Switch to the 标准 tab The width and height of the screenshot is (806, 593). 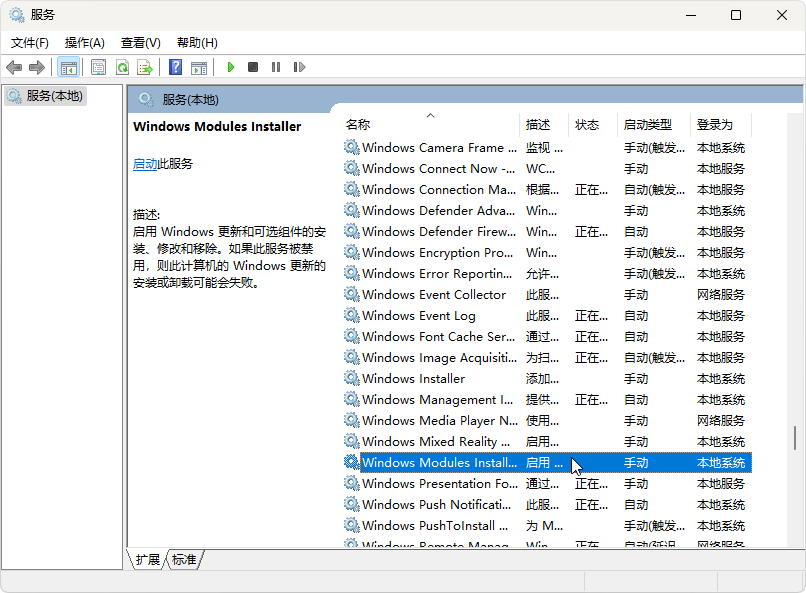pyautogui.click(x=183, y=560)
